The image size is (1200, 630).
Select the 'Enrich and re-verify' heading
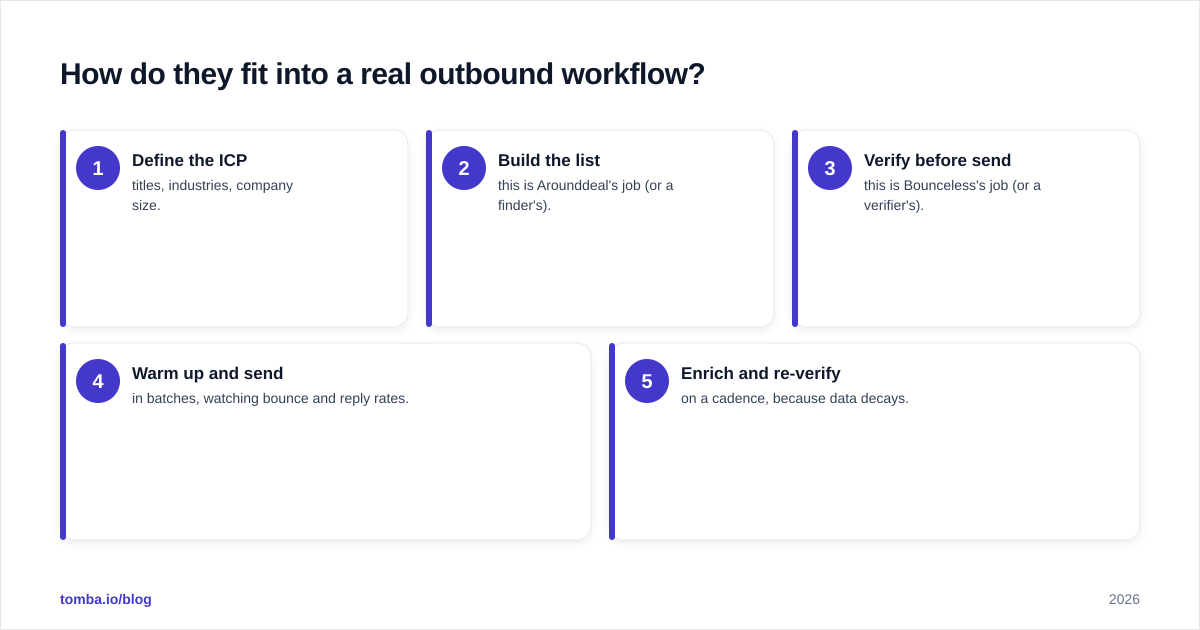(x=760, y=373)
